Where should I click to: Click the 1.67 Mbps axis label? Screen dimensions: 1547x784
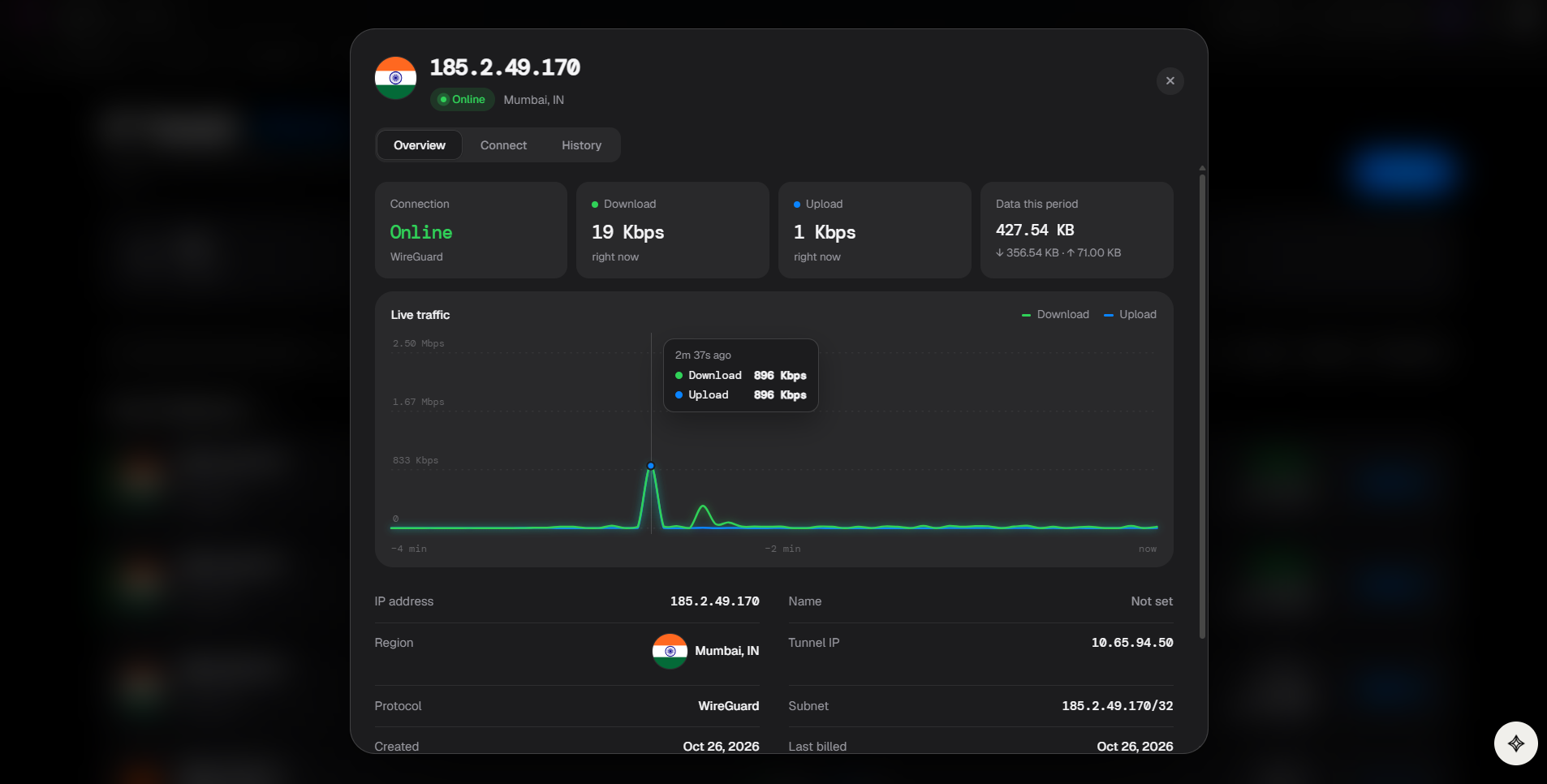click(418, 403)
